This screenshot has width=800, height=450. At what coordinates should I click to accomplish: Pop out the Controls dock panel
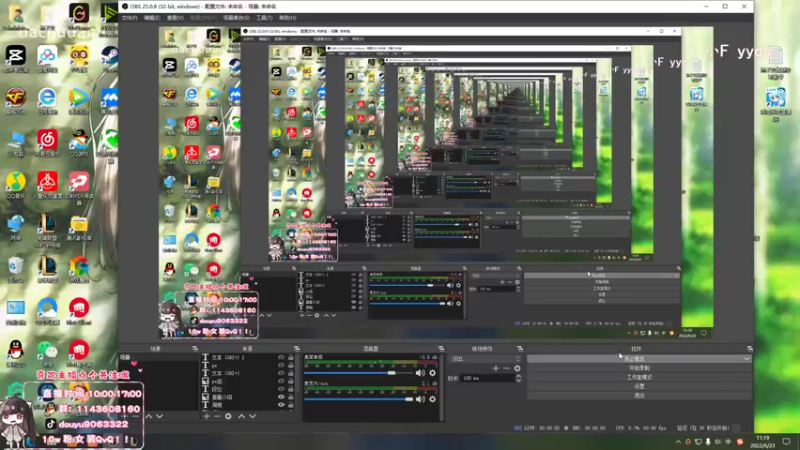coord(749,349)
